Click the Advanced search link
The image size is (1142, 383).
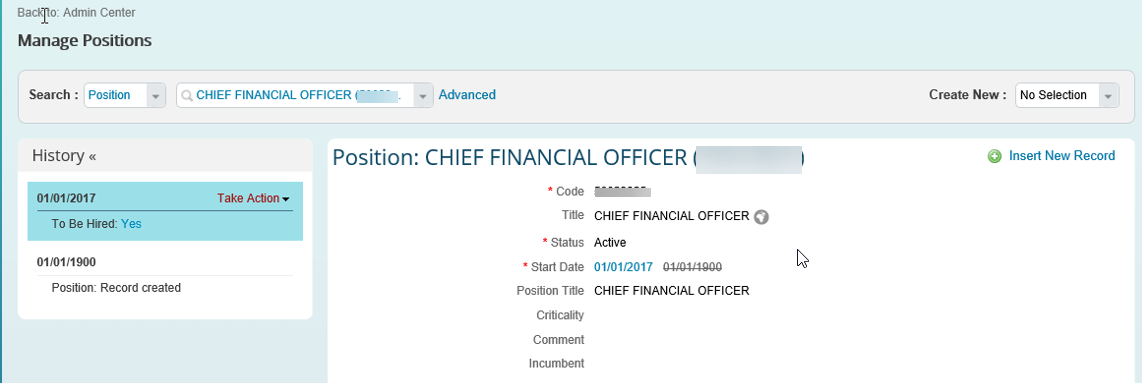(x=467, y=95)
